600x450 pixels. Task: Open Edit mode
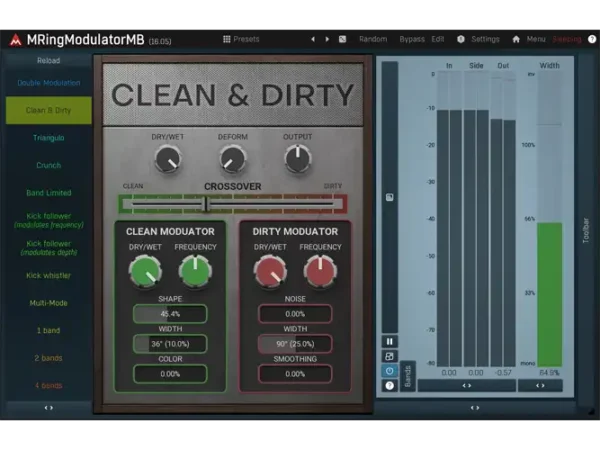pos(438,39)
